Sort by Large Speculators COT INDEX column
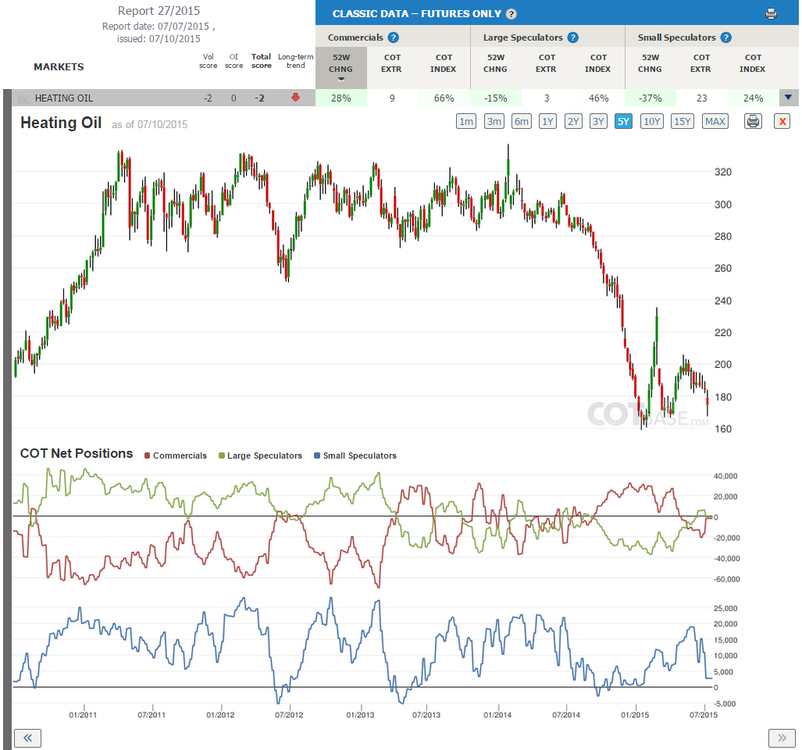Image resolution: width=802 pixels, height=750 pixels. tap(598, 63)
